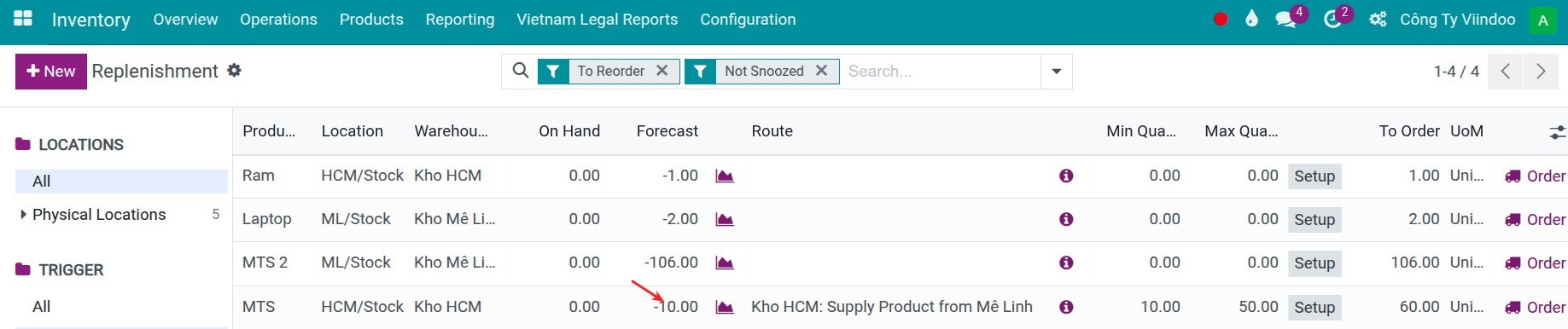Sort by To Order column header
The image size is (1568, 329).
pyautogui.click(x=1409, y=131)
